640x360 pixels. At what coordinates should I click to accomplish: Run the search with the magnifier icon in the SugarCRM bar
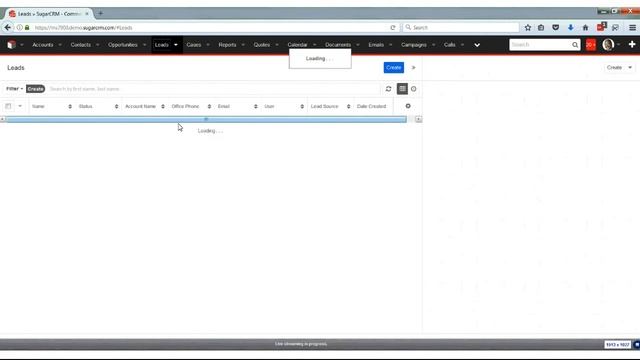[575, 44]
